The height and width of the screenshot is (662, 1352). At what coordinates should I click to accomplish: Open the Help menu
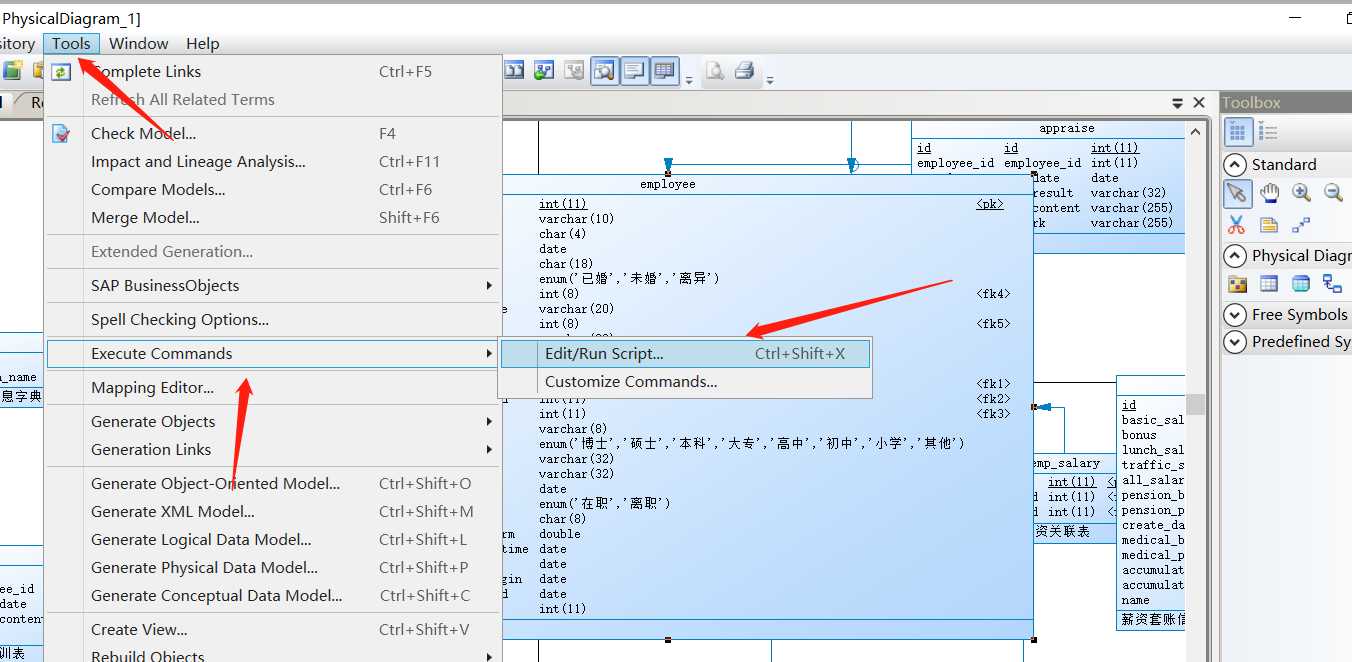(x=202, y=44)
